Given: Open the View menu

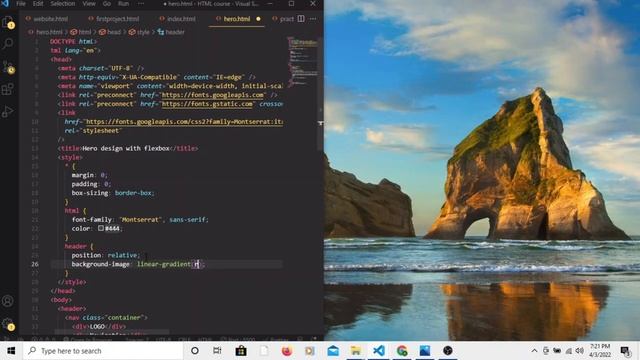Looking at the screenshot, I should click(89, 4).
